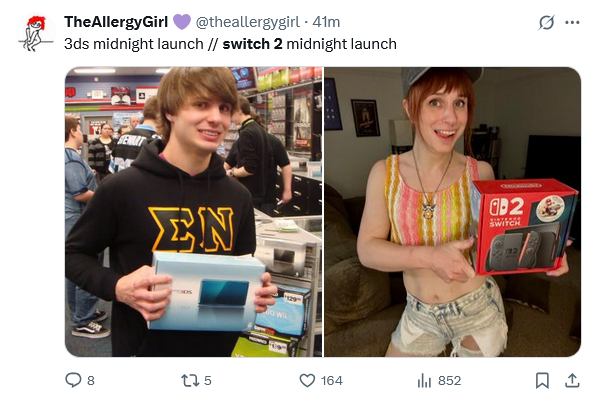Open TheAllergyGirl profile avatar

35,33
